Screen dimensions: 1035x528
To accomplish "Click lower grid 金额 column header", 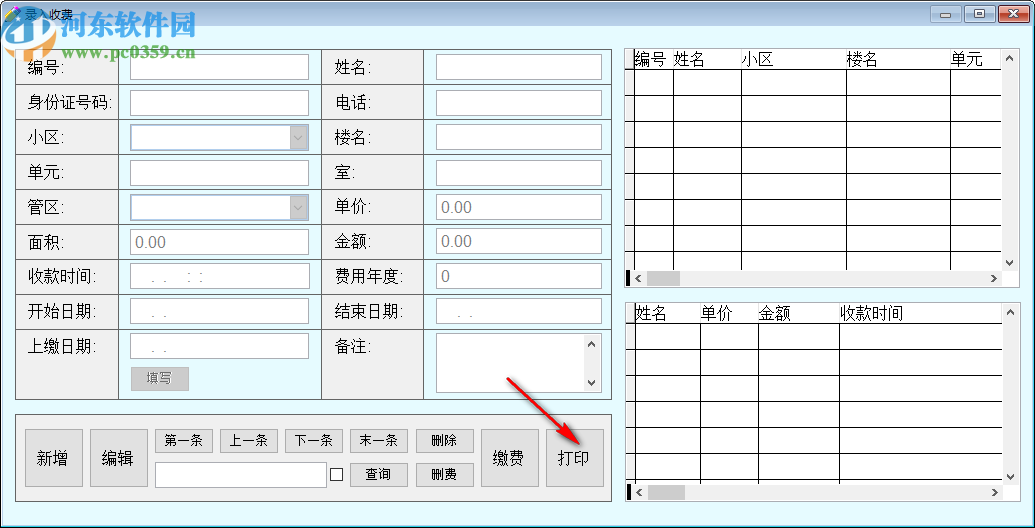I will 799,313.
